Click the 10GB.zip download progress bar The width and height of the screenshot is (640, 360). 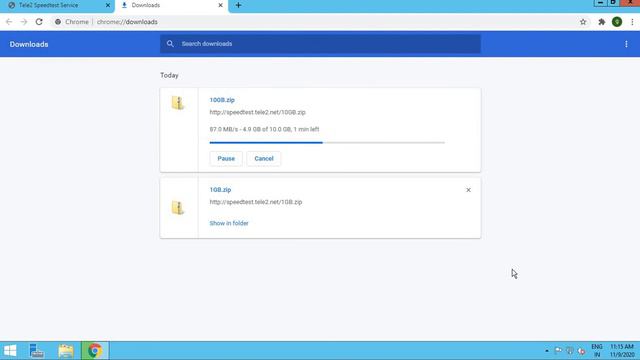click(327, 142)
